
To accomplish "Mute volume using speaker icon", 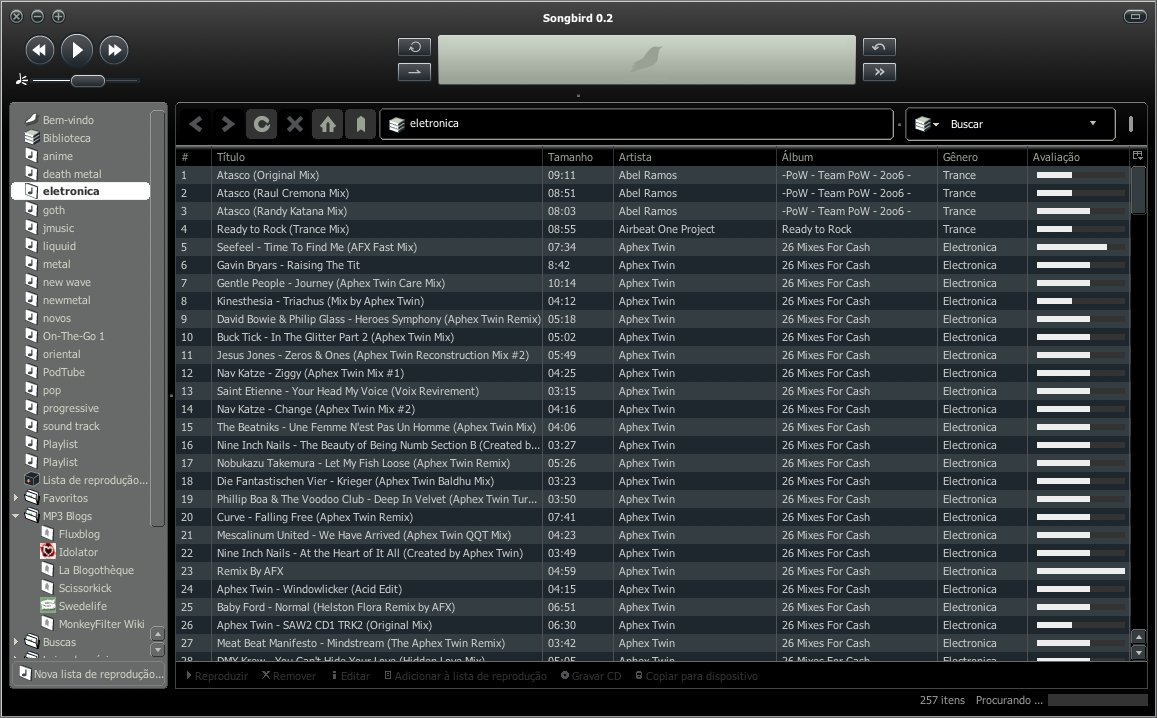I will (21, 80).
